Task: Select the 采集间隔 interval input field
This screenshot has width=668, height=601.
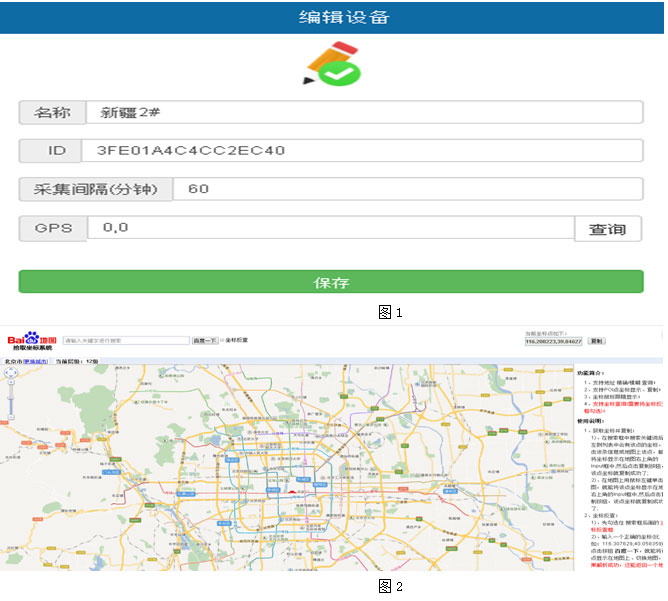Action: click(406, 189)
